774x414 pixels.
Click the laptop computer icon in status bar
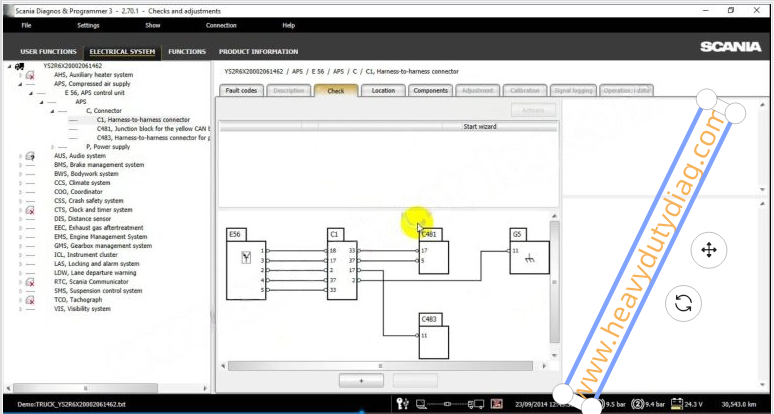[x=421, y=405]
